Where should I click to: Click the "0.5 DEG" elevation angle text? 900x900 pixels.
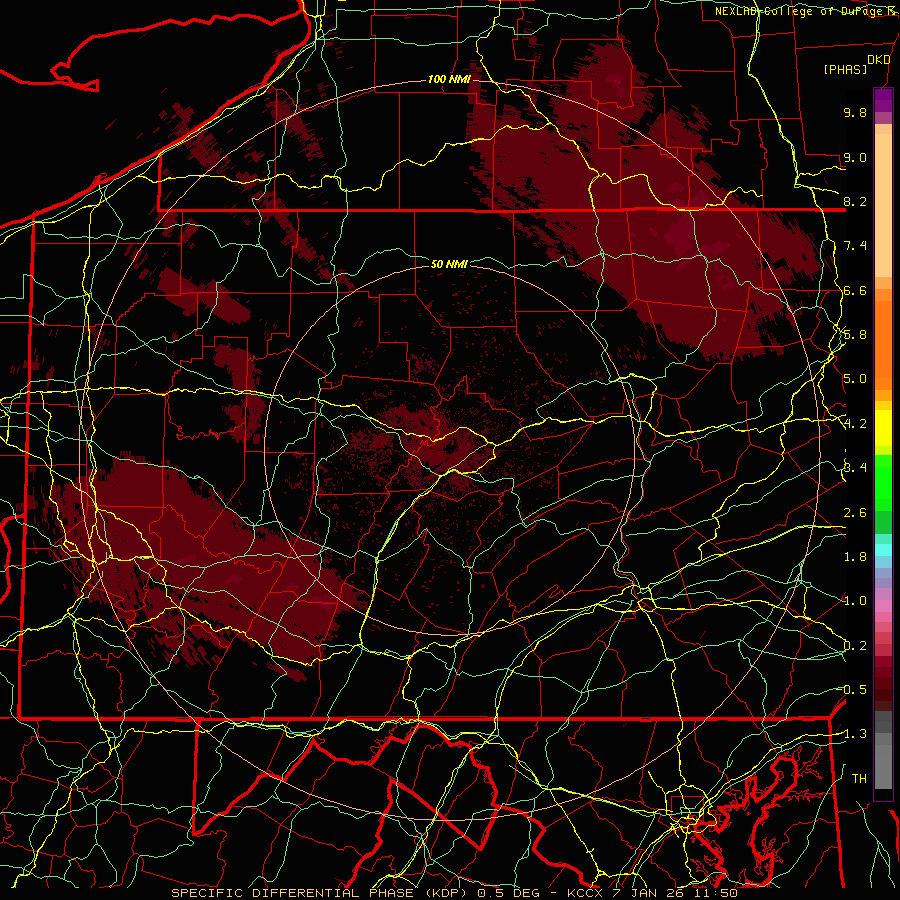(x=509, y=893)
